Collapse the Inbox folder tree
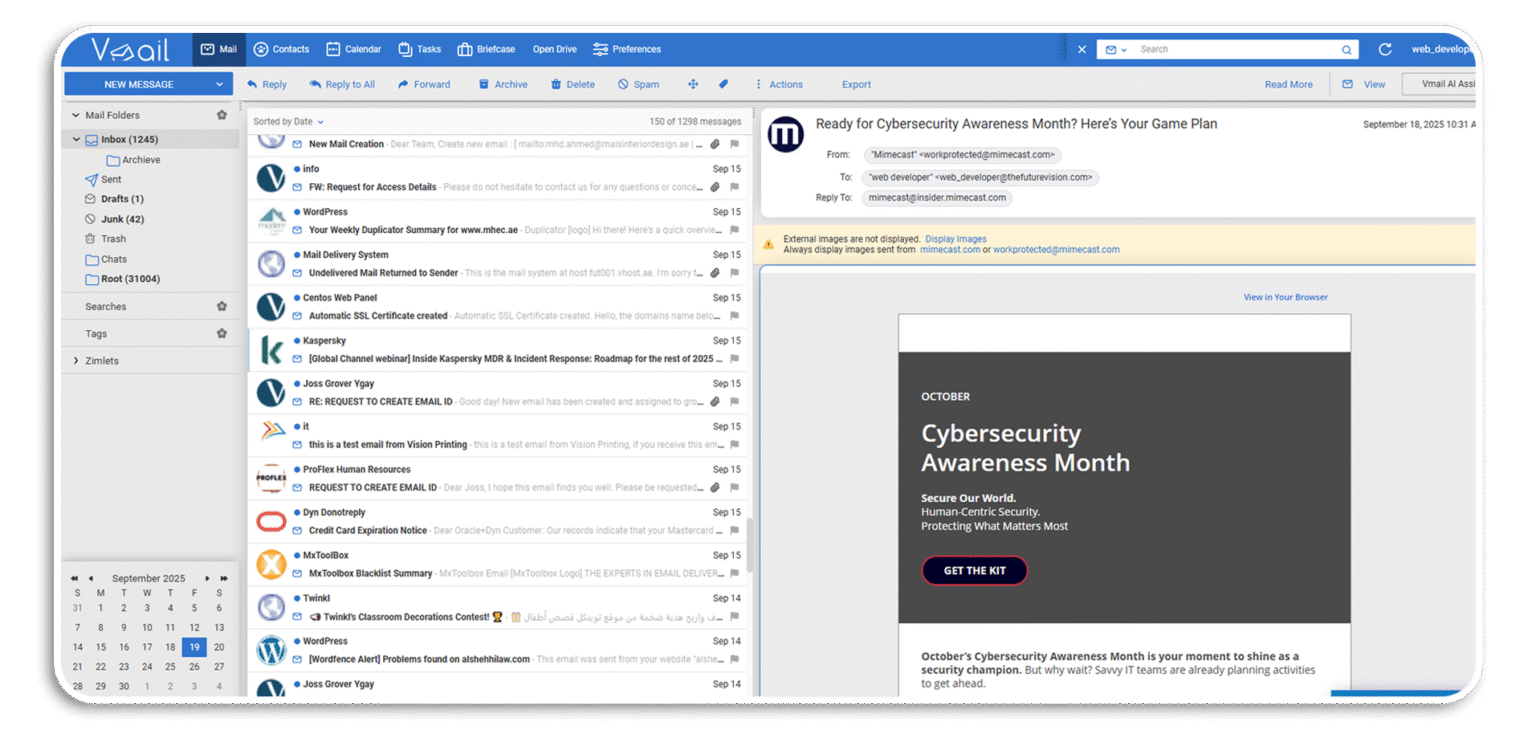The width and height of the screenshot is (1536, 734). click(75, 139)
